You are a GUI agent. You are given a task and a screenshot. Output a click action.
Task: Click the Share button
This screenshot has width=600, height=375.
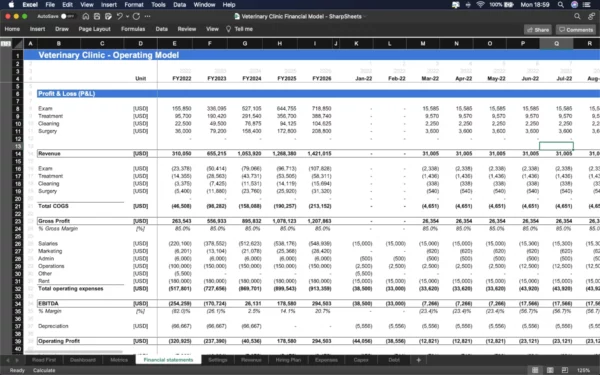pyautogui.click(x=538, y=29)
